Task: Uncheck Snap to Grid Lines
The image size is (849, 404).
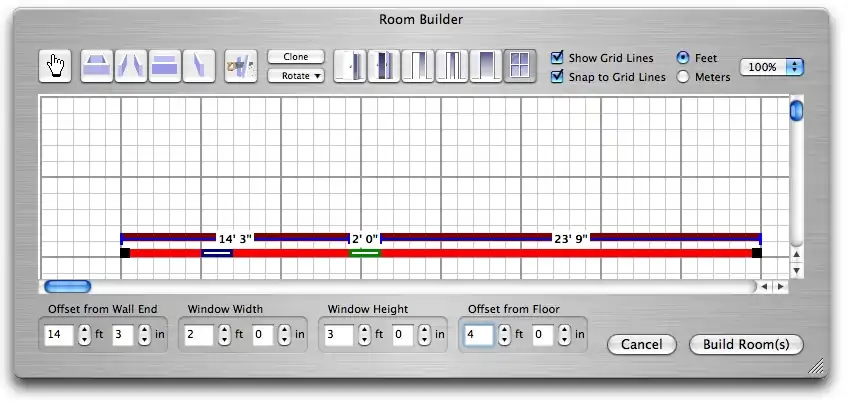Action: pos(558,77)
